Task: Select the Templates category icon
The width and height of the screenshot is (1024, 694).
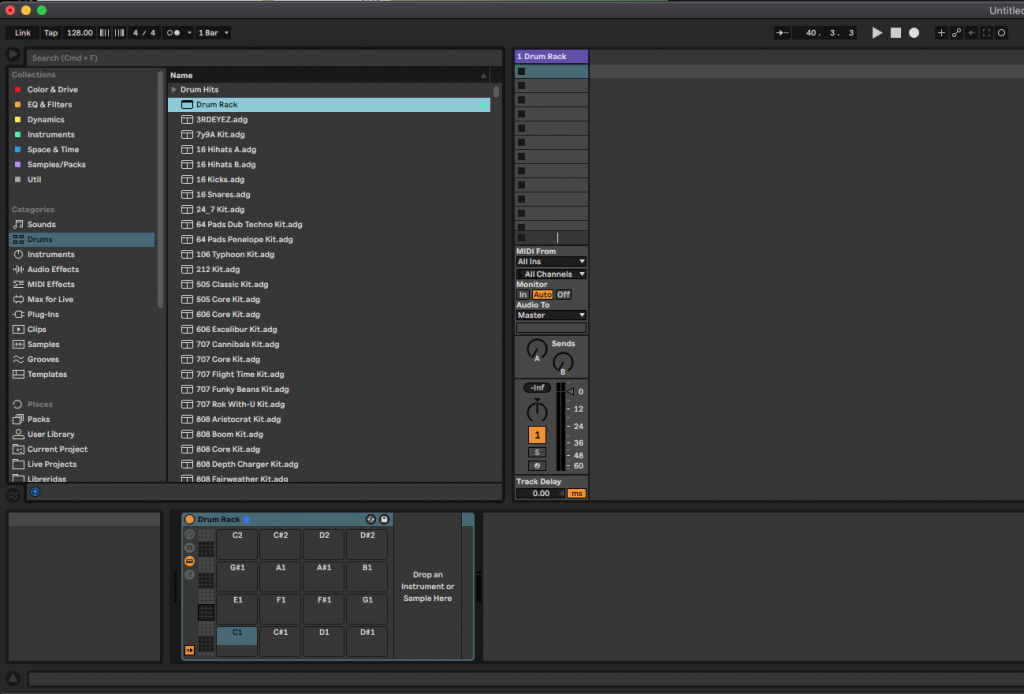Action: click(x=18, y=374)
